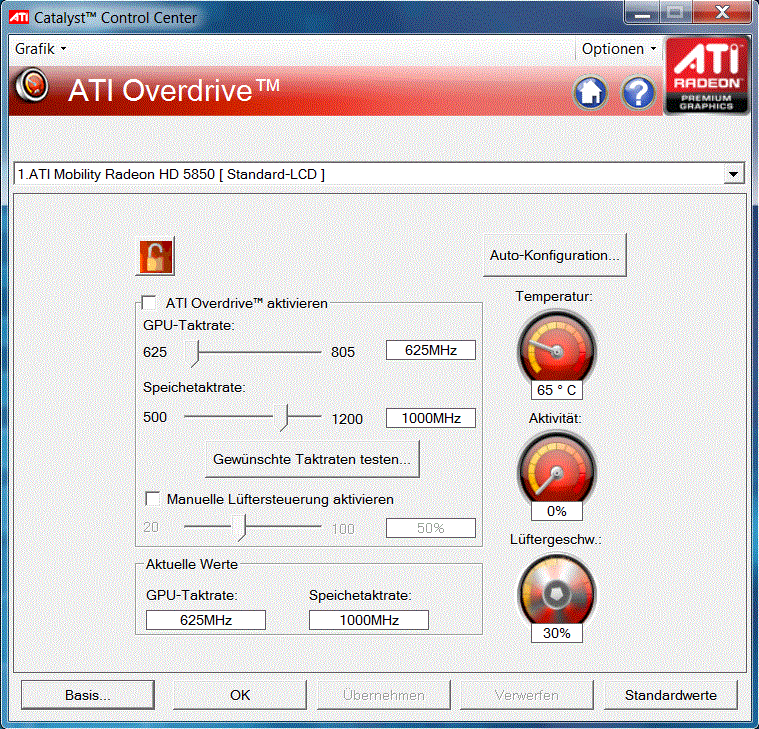Click the Aktuelle Werte group label
Screen dimensions: 759x729
pos(192,564)
